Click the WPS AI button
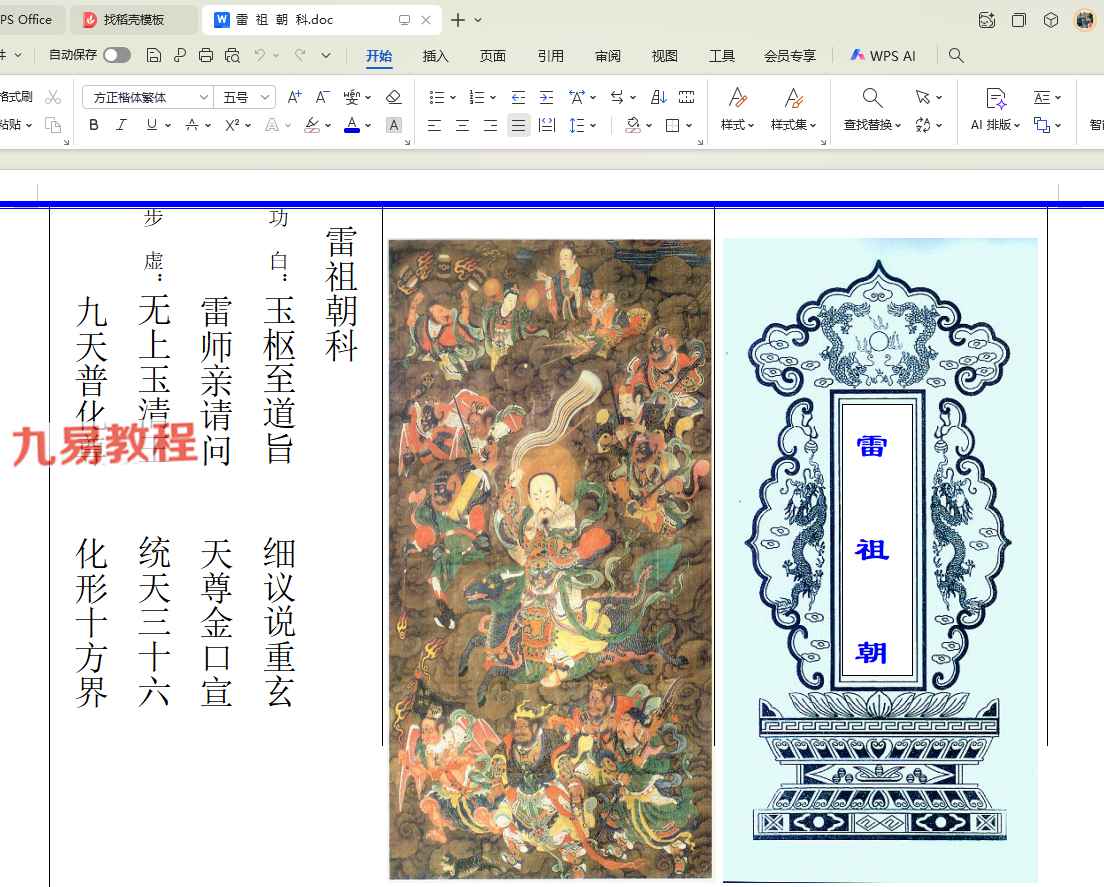This screenshot has width=1104, height=887. (882, 55)
